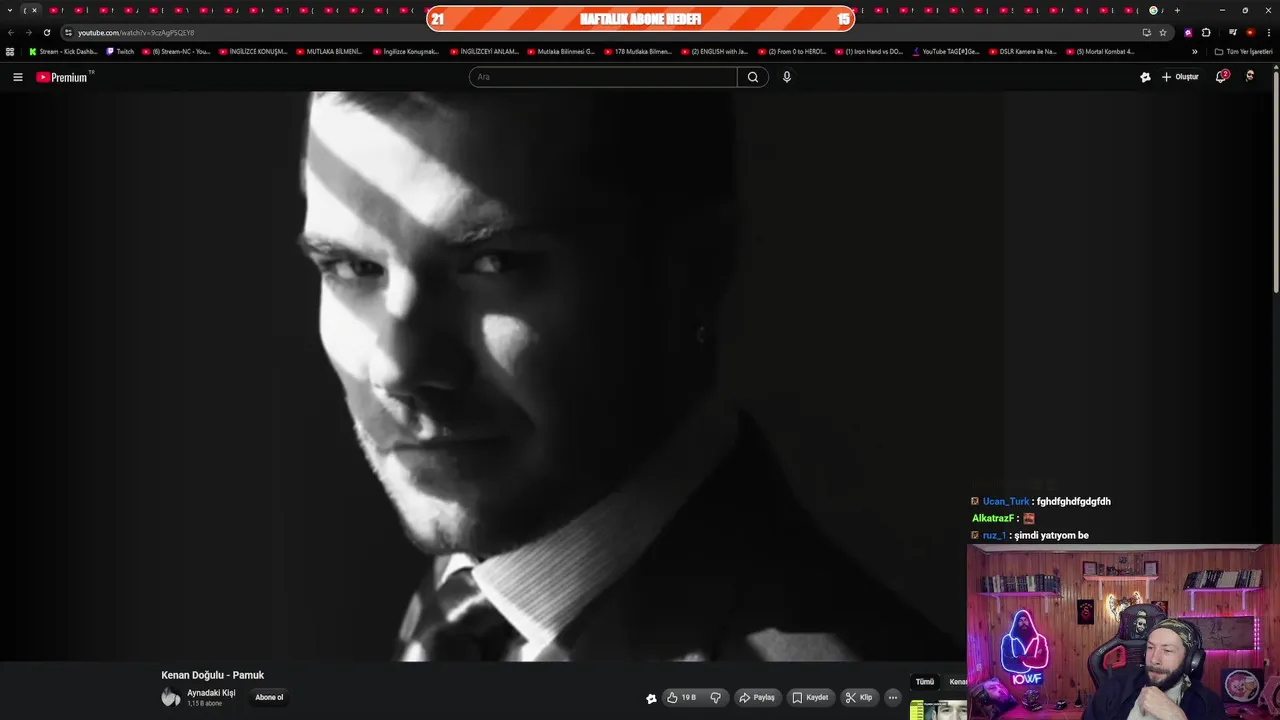This screenshot has width=1280, height=720.
Task: Click the Ara search input field
Action: click(x=603, y=77)
